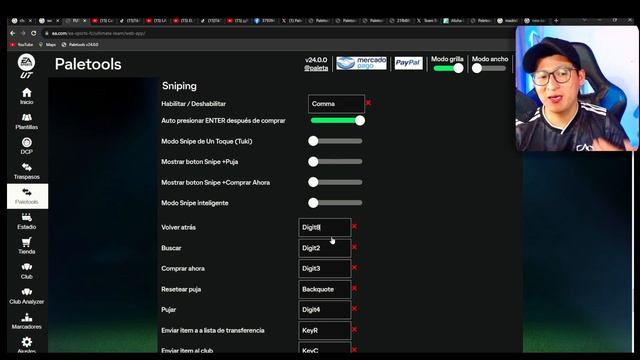
Task: Clear Pujar hotkey red X
Action: click(354, 309)
